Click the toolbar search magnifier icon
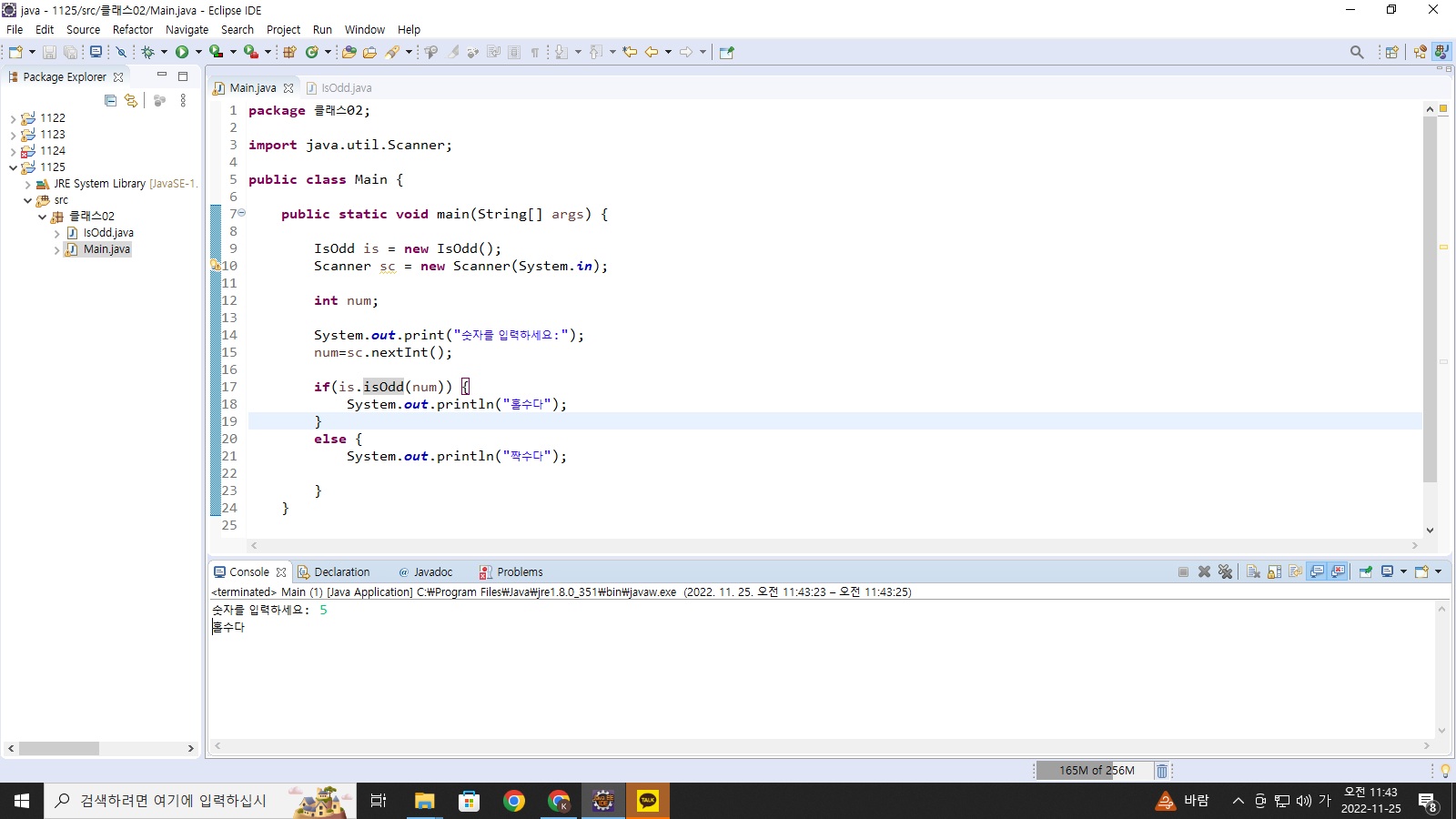Screen dimensions: 1456x819 1357,52
